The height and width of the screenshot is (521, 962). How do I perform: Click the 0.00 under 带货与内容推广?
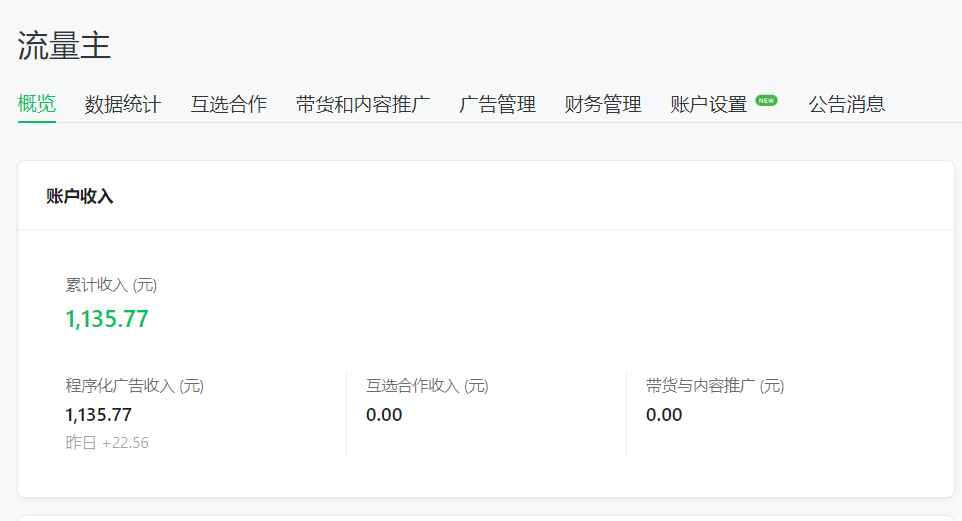tap(664, 415)
